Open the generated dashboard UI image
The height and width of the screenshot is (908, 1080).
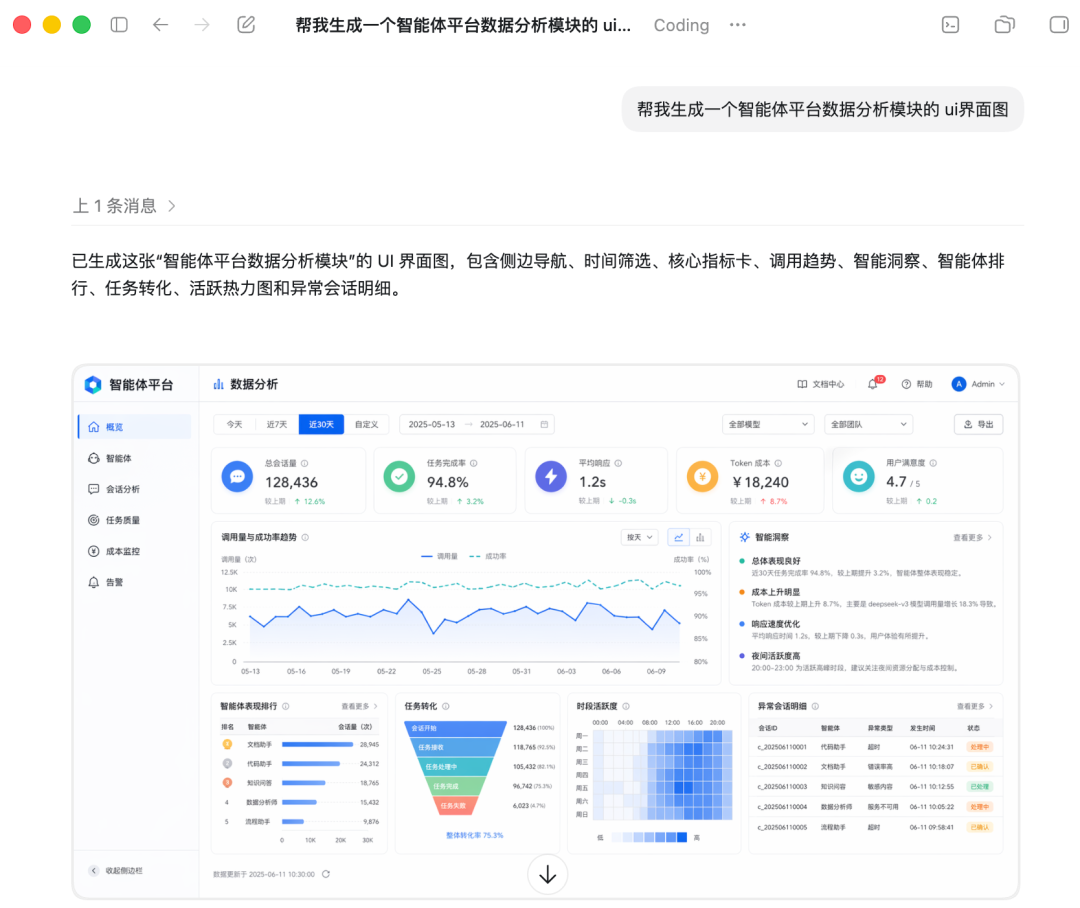(x=546, y=631)
